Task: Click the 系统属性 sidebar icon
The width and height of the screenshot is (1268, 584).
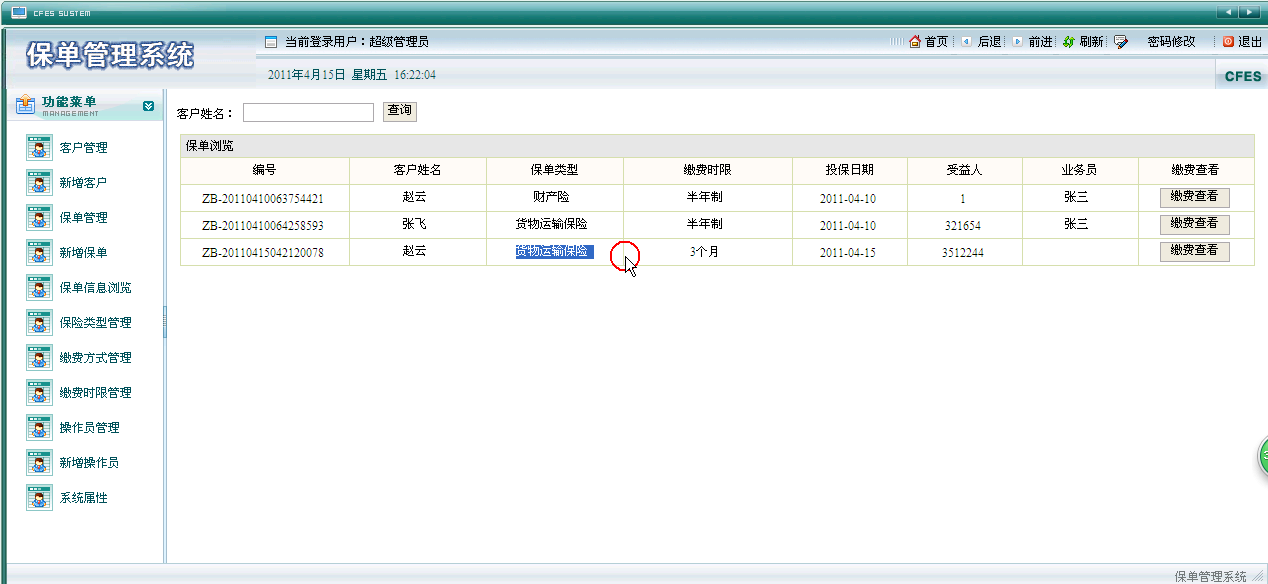Action: click(39, 498)
